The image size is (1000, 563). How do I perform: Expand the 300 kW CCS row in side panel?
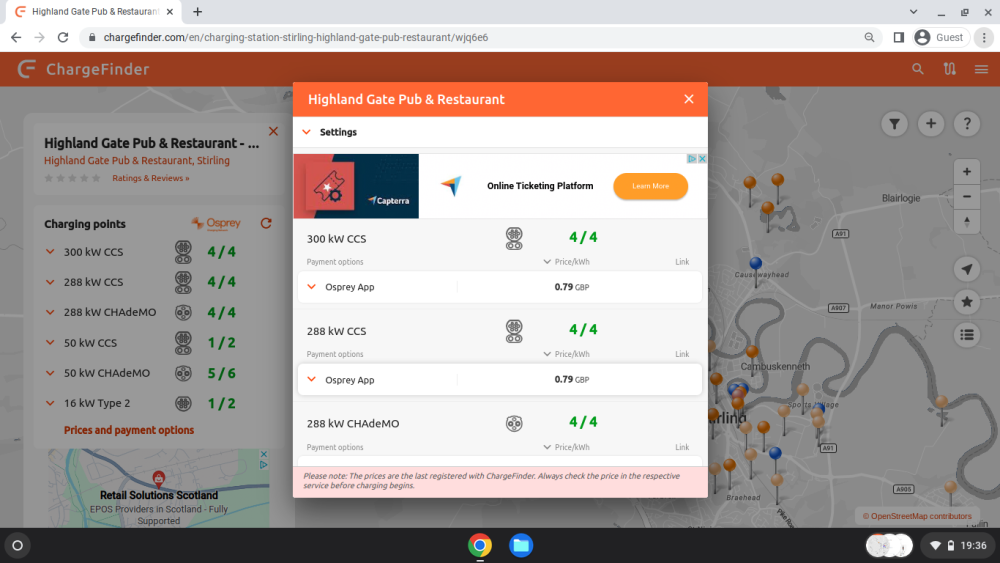point(50,252)
